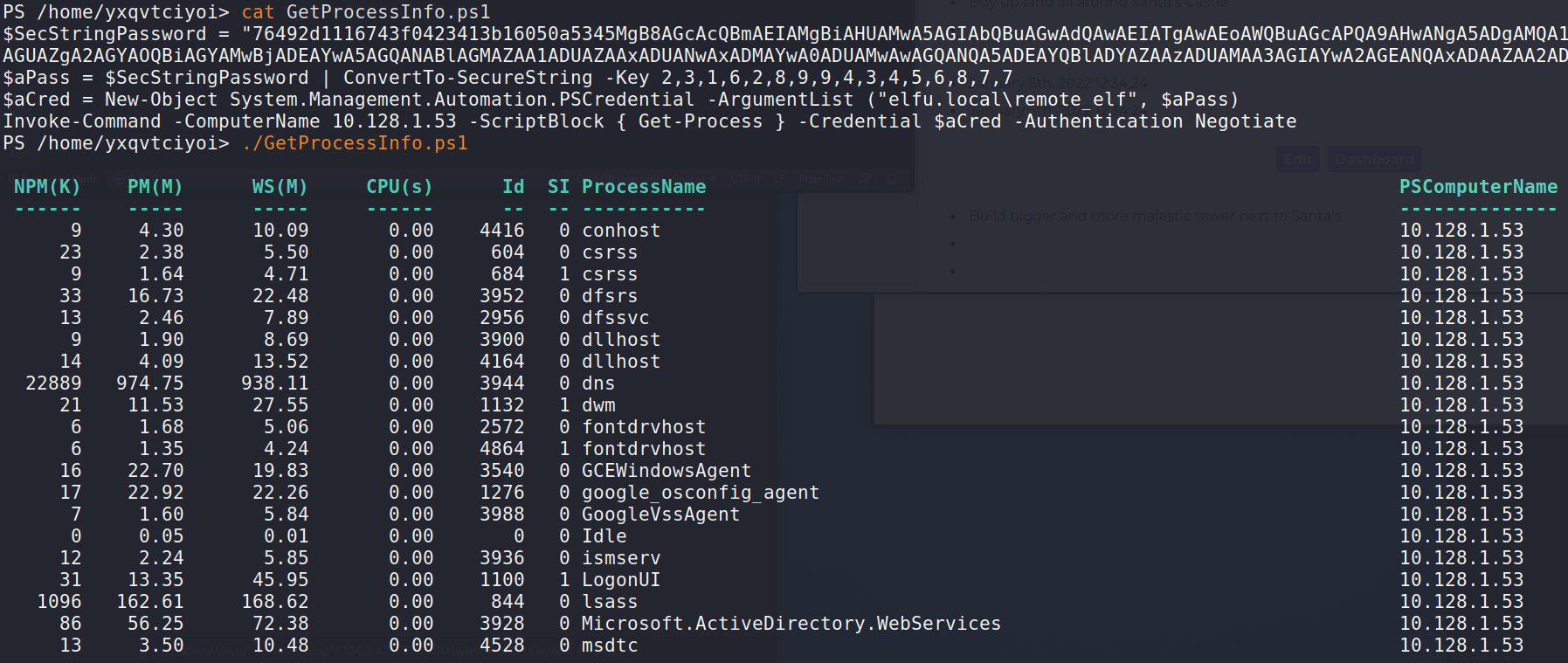Click the WS(M) column header
Viewport: 1568px width, 663px height.
click(280, 187)
